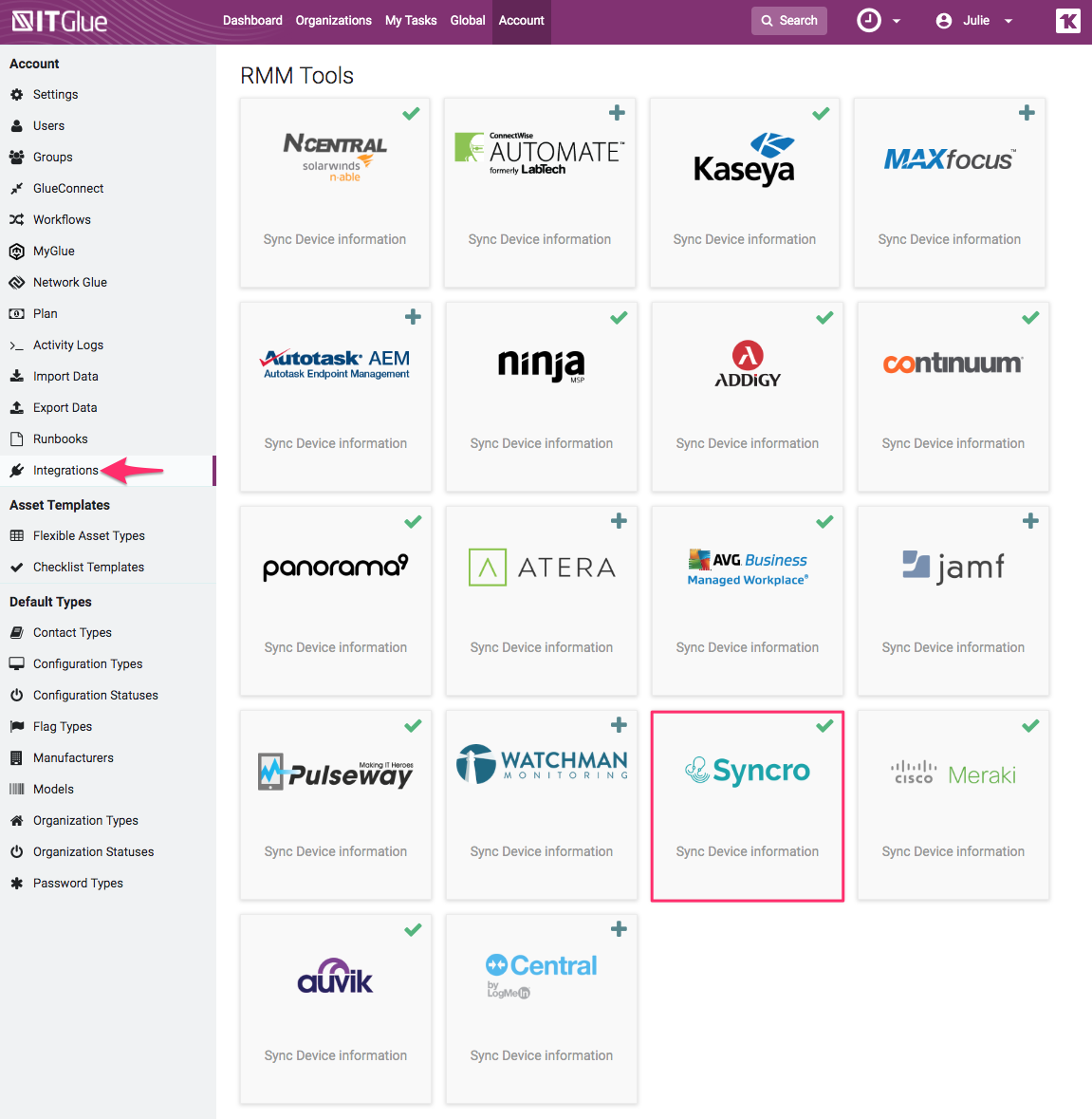Click the Flag Types flag icon

(17, 726)
